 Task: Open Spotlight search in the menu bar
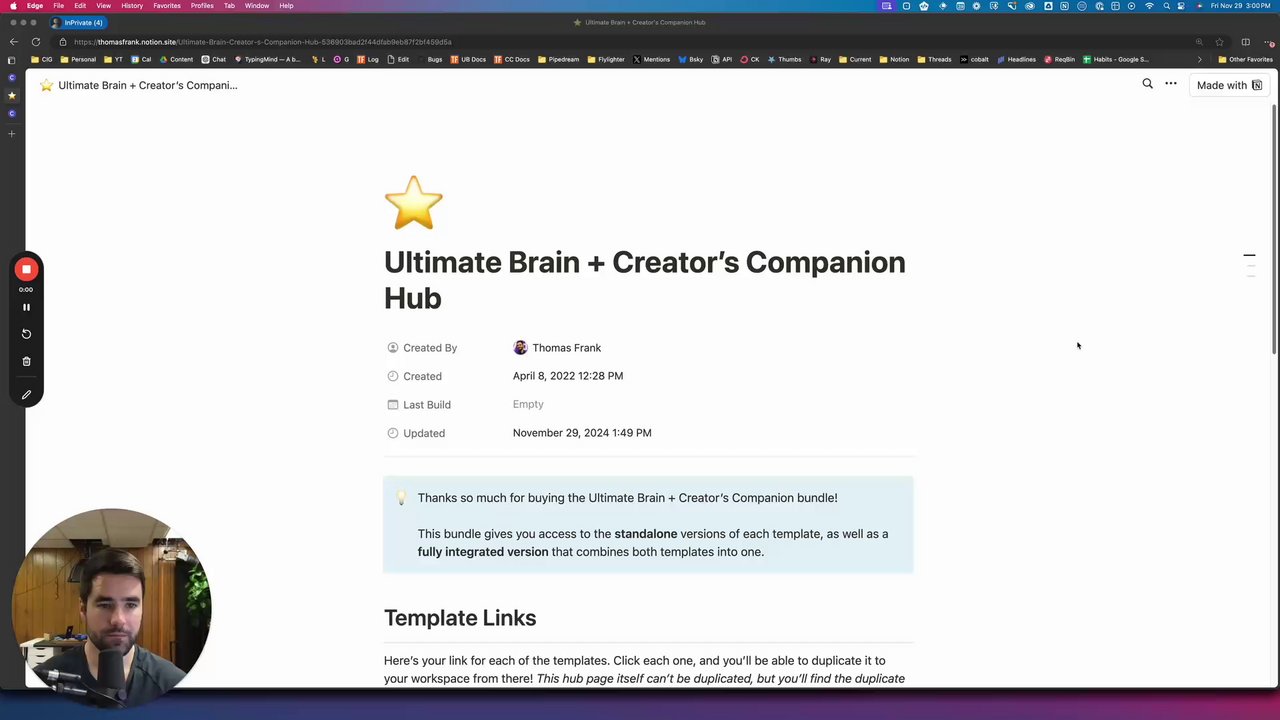(x=1166, y=6)
